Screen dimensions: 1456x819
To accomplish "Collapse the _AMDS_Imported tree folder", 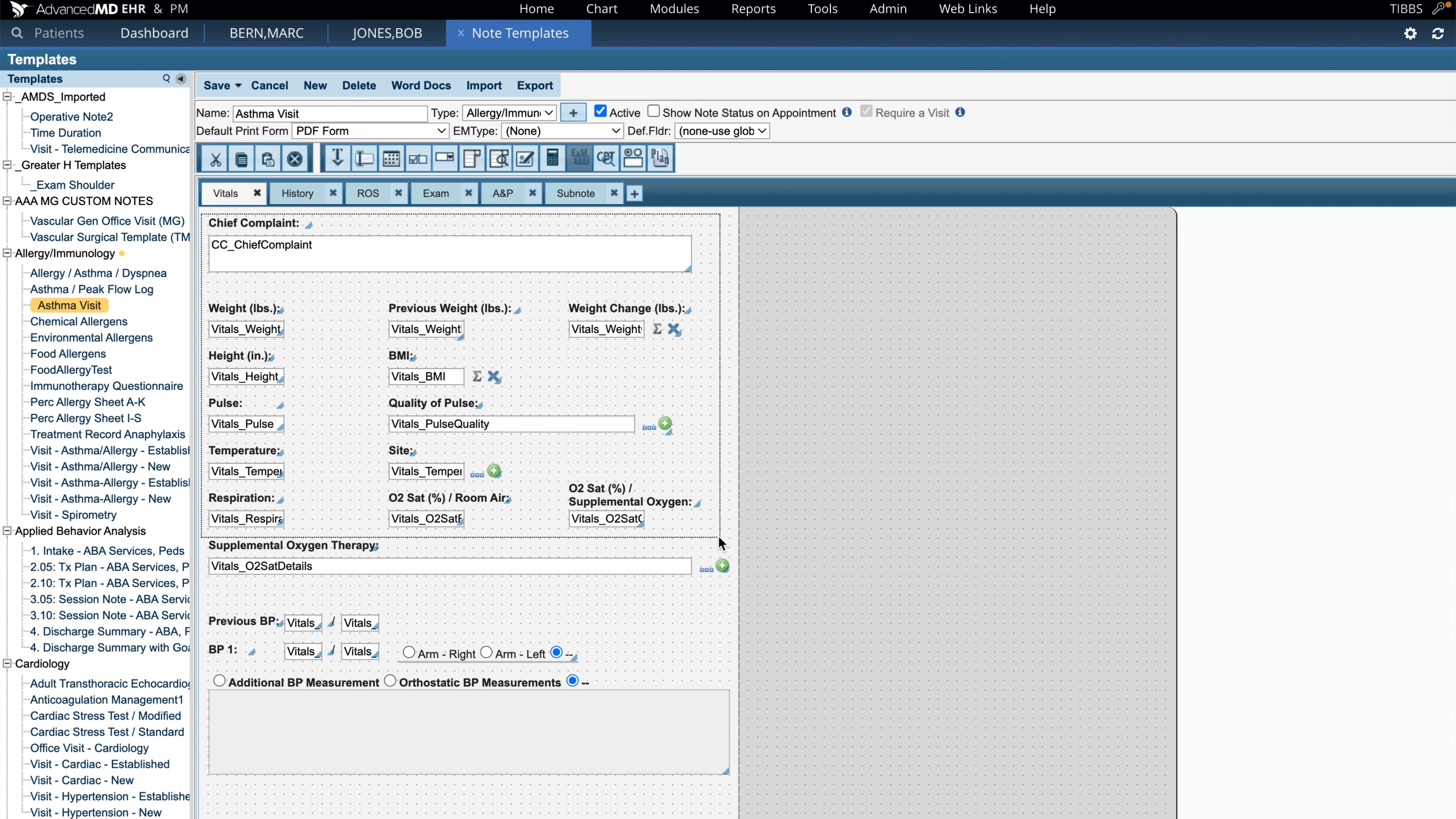I will coord(7,97).
